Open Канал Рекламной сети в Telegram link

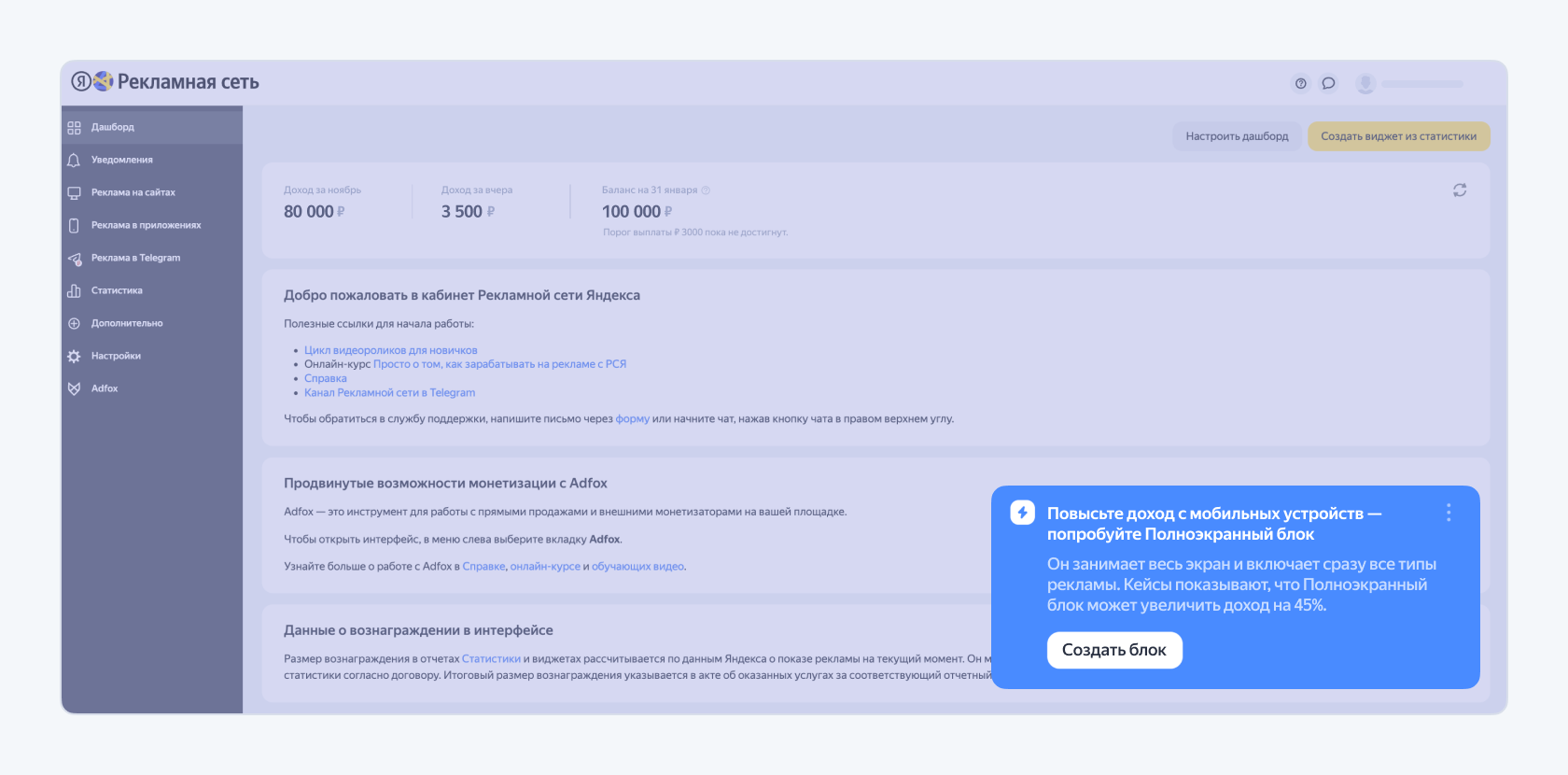point(389,392)
